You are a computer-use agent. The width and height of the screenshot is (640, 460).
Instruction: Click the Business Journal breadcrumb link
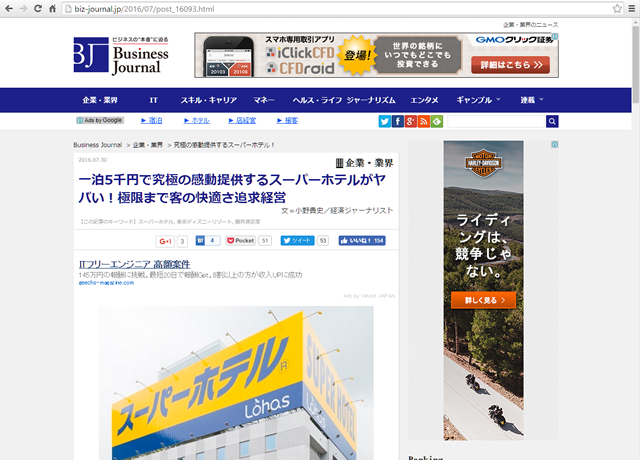(x=97, y=145)
